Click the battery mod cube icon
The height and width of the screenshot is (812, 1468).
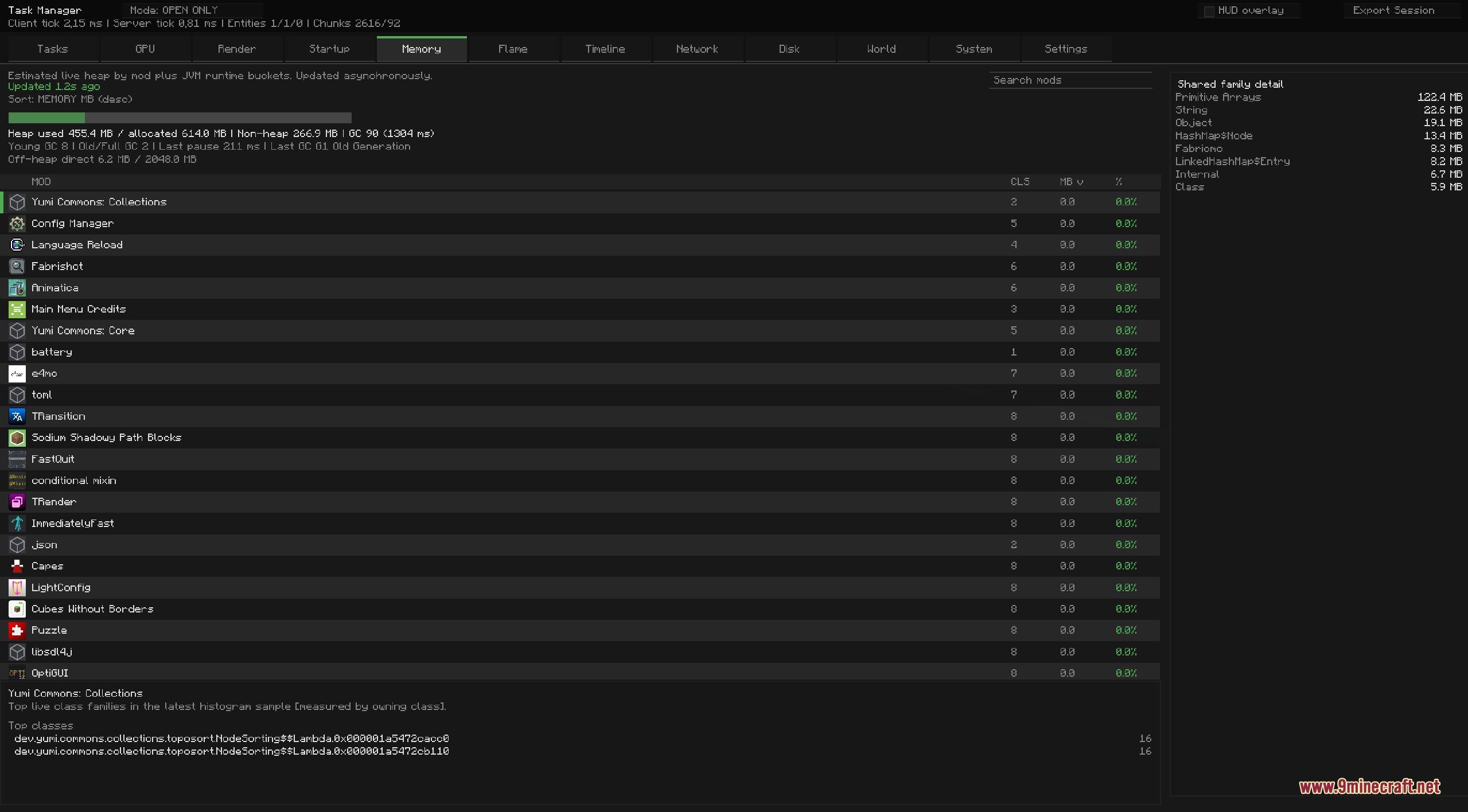point(17,352)
